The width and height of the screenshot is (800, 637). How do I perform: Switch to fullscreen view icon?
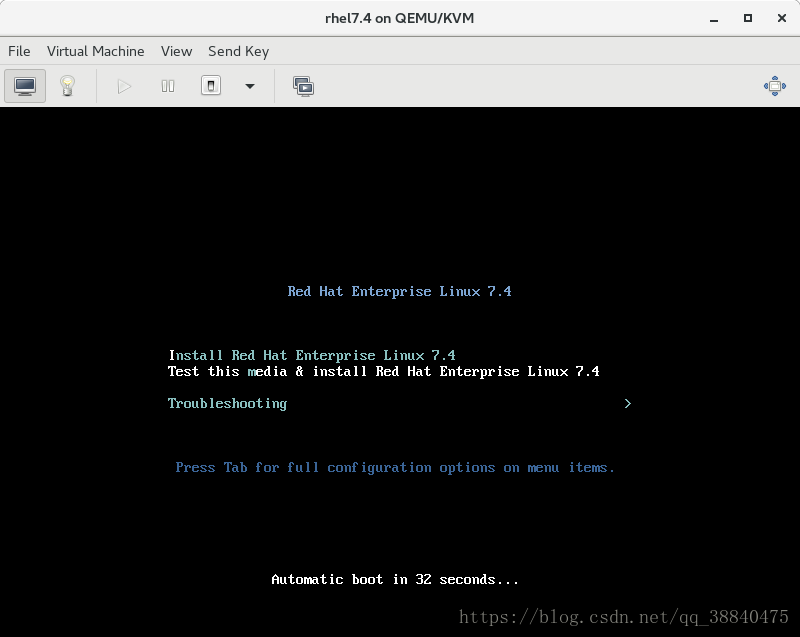[x=774, y=86]
